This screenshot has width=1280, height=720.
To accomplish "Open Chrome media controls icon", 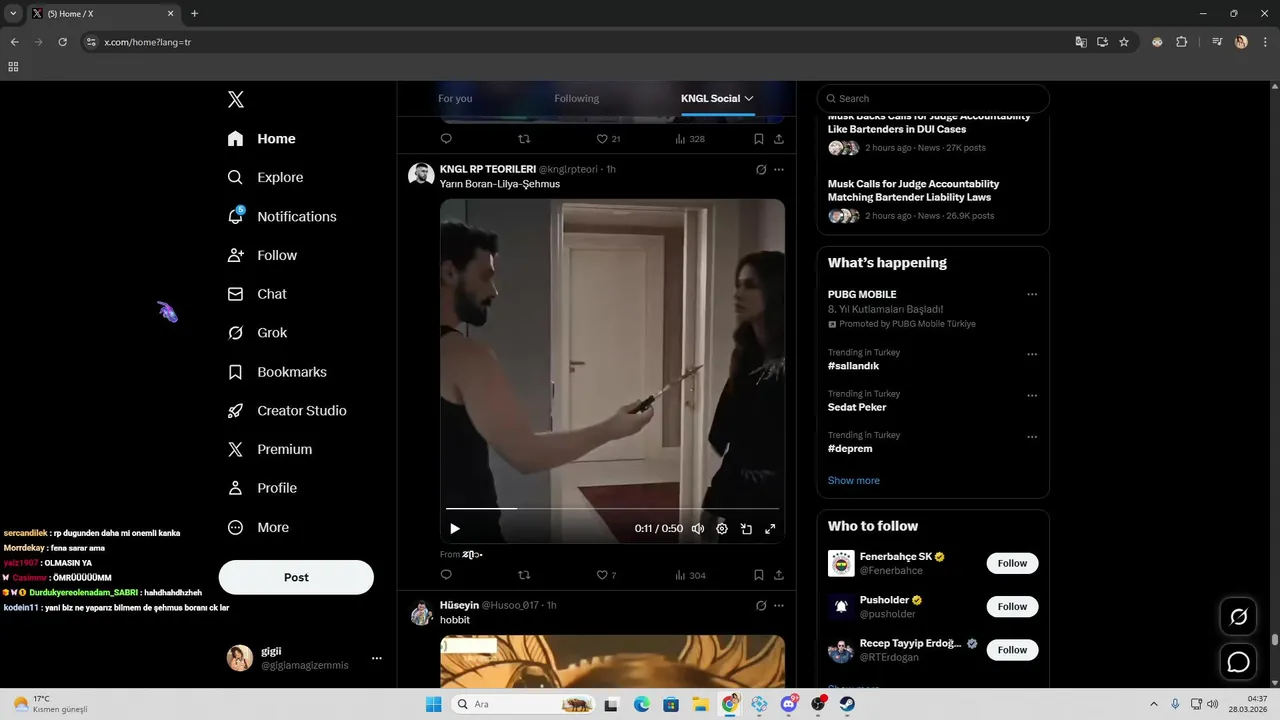I will click(x=1217, y=42).
